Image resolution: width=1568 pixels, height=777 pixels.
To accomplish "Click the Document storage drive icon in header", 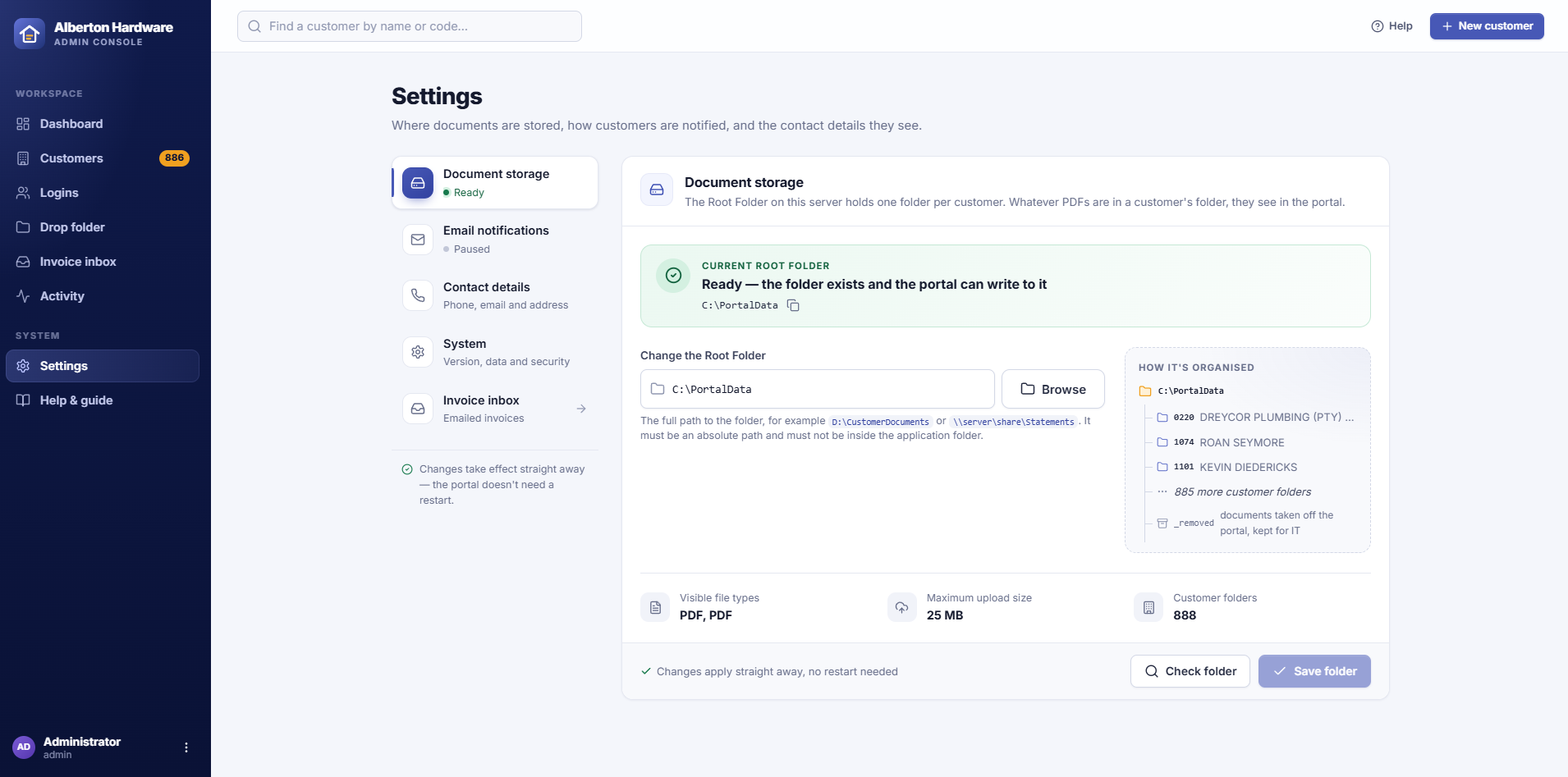I will (x=657, y=190).
